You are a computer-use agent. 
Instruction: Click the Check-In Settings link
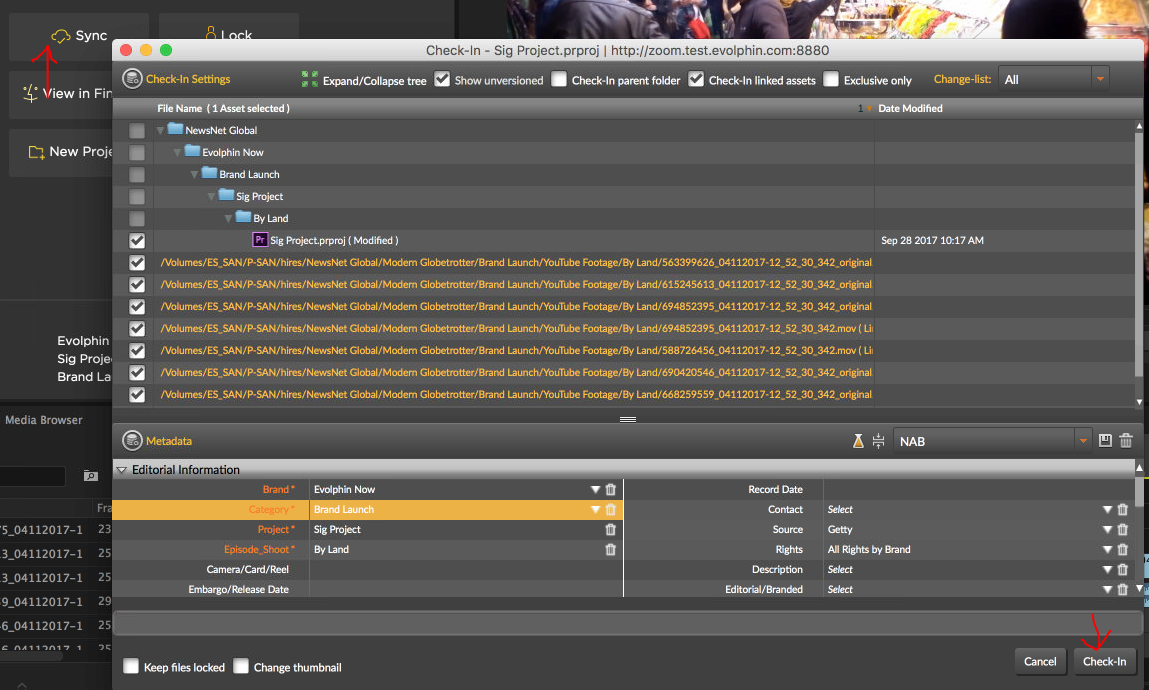pyautogui.click(x=188, y=78)
